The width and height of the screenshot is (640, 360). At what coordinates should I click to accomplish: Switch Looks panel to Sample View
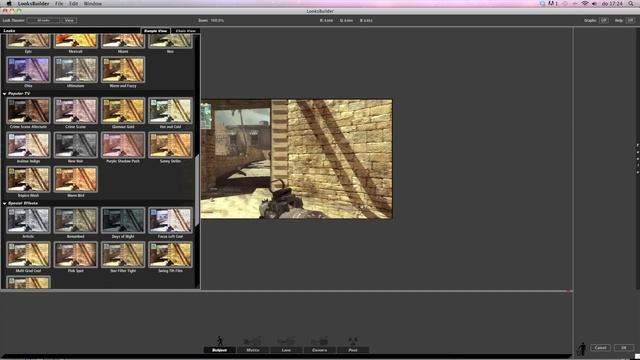[x=156, y=31]
